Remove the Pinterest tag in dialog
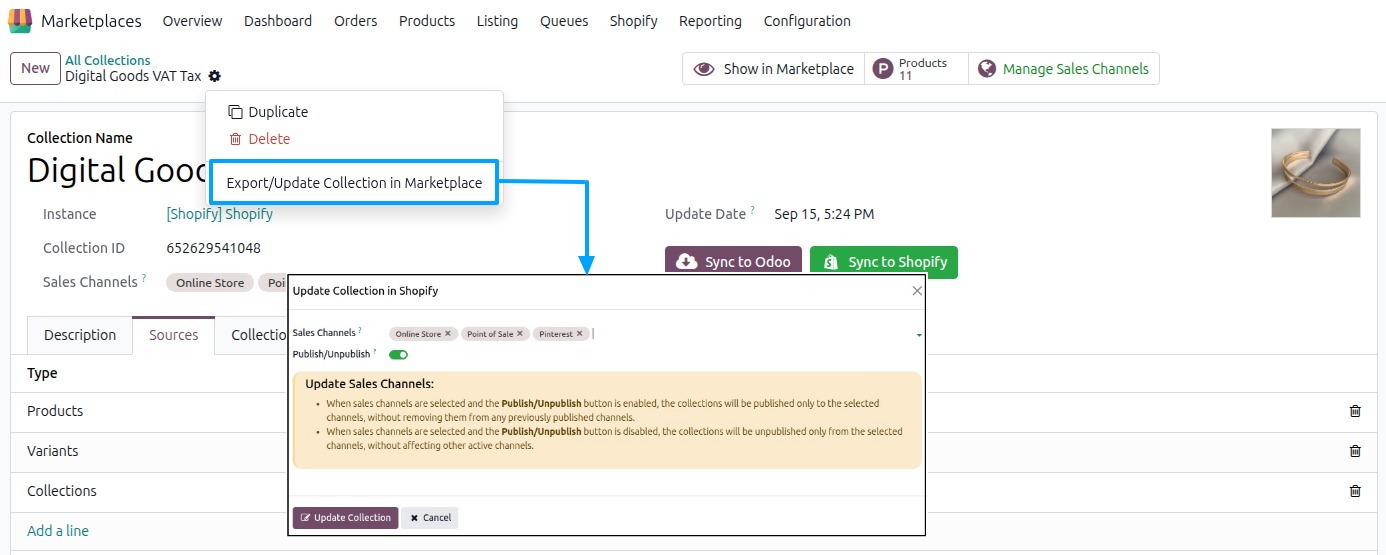The image size is (1386, 555). (579, 334)
